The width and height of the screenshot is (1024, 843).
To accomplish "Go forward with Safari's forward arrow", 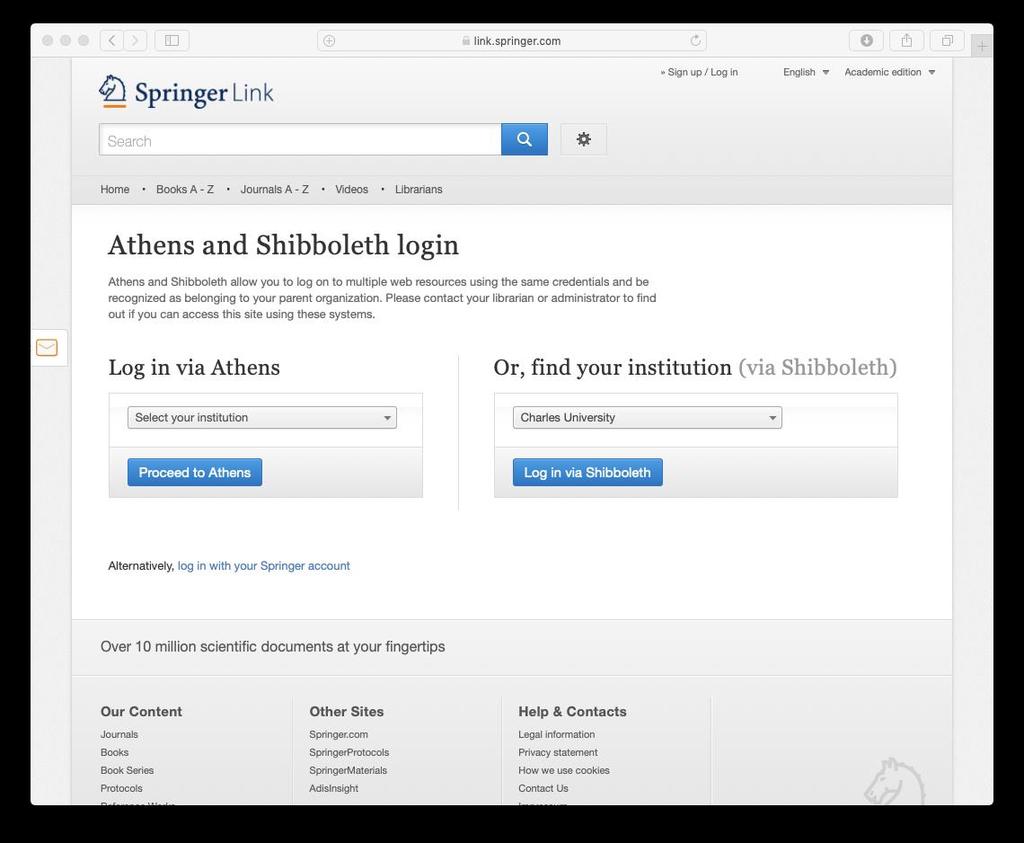I will click(x=135, y=40).
